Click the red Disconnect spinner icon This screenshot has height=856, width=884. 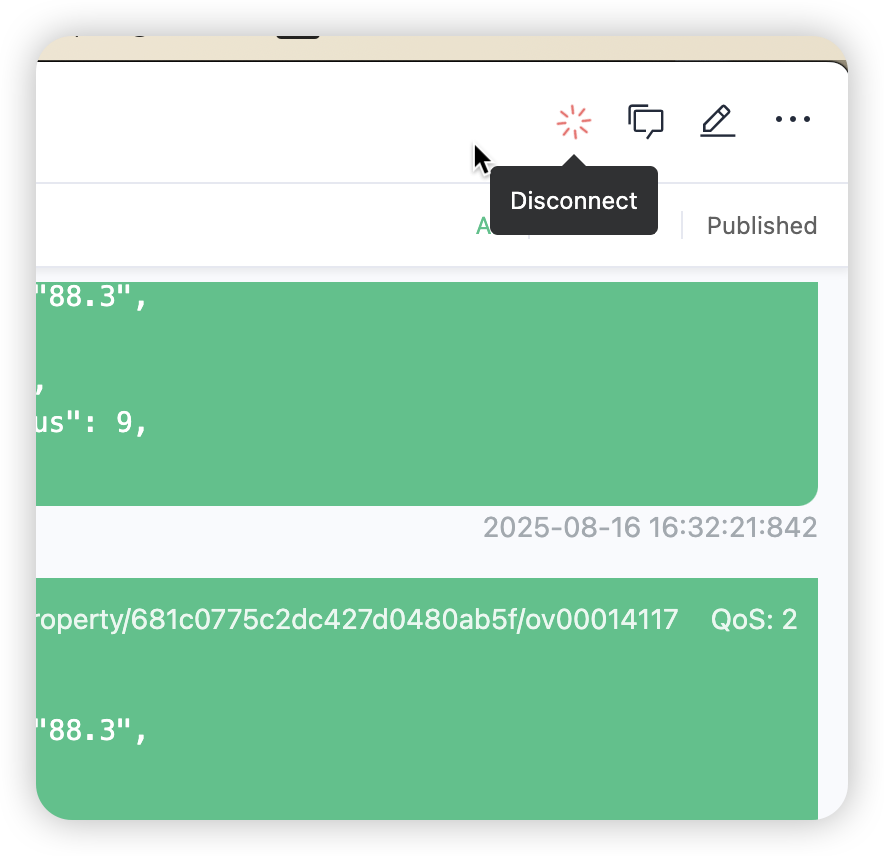click(573, 121)
